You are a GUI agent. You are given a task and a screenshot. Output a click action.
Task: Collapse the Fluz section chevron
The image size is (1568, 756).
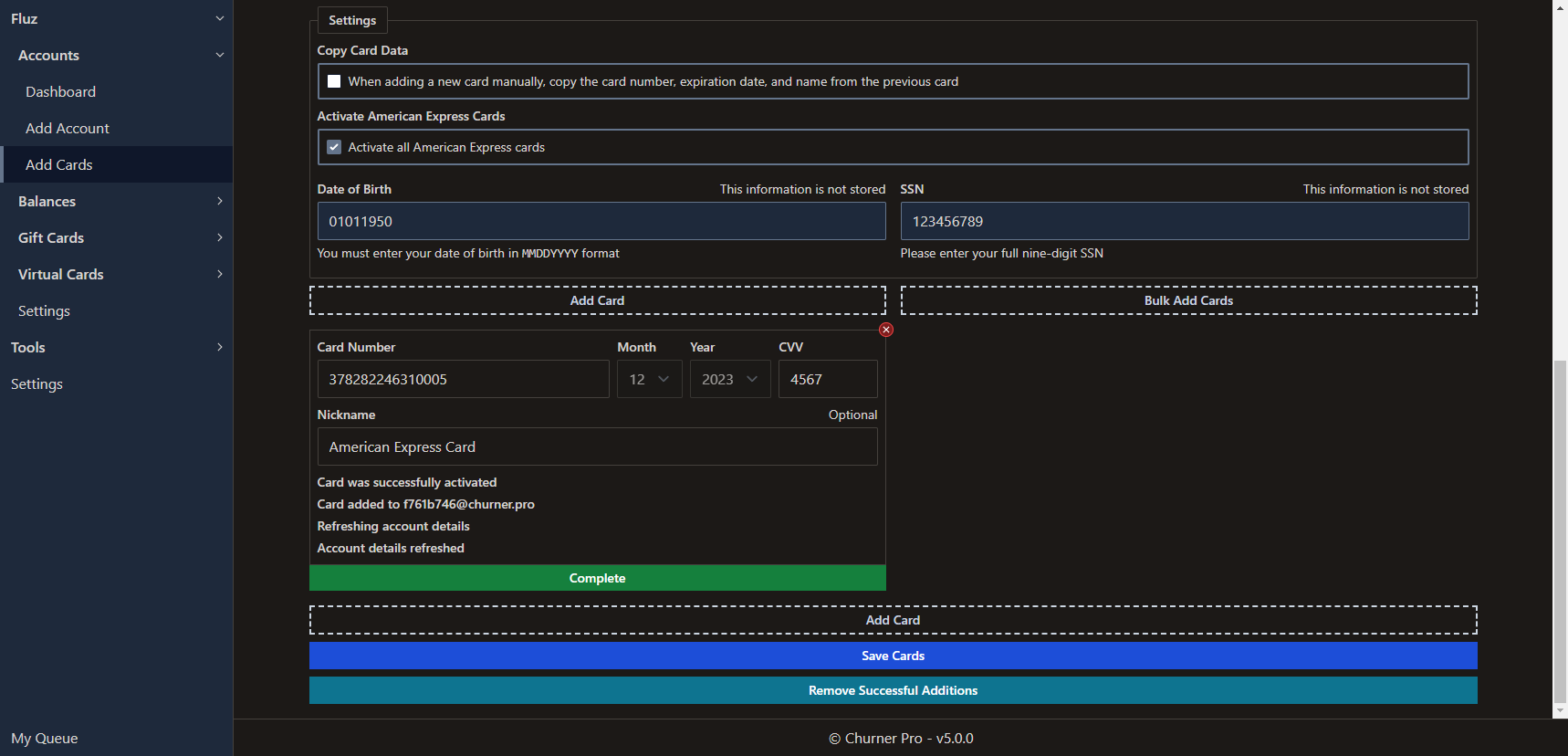point(219,18)
